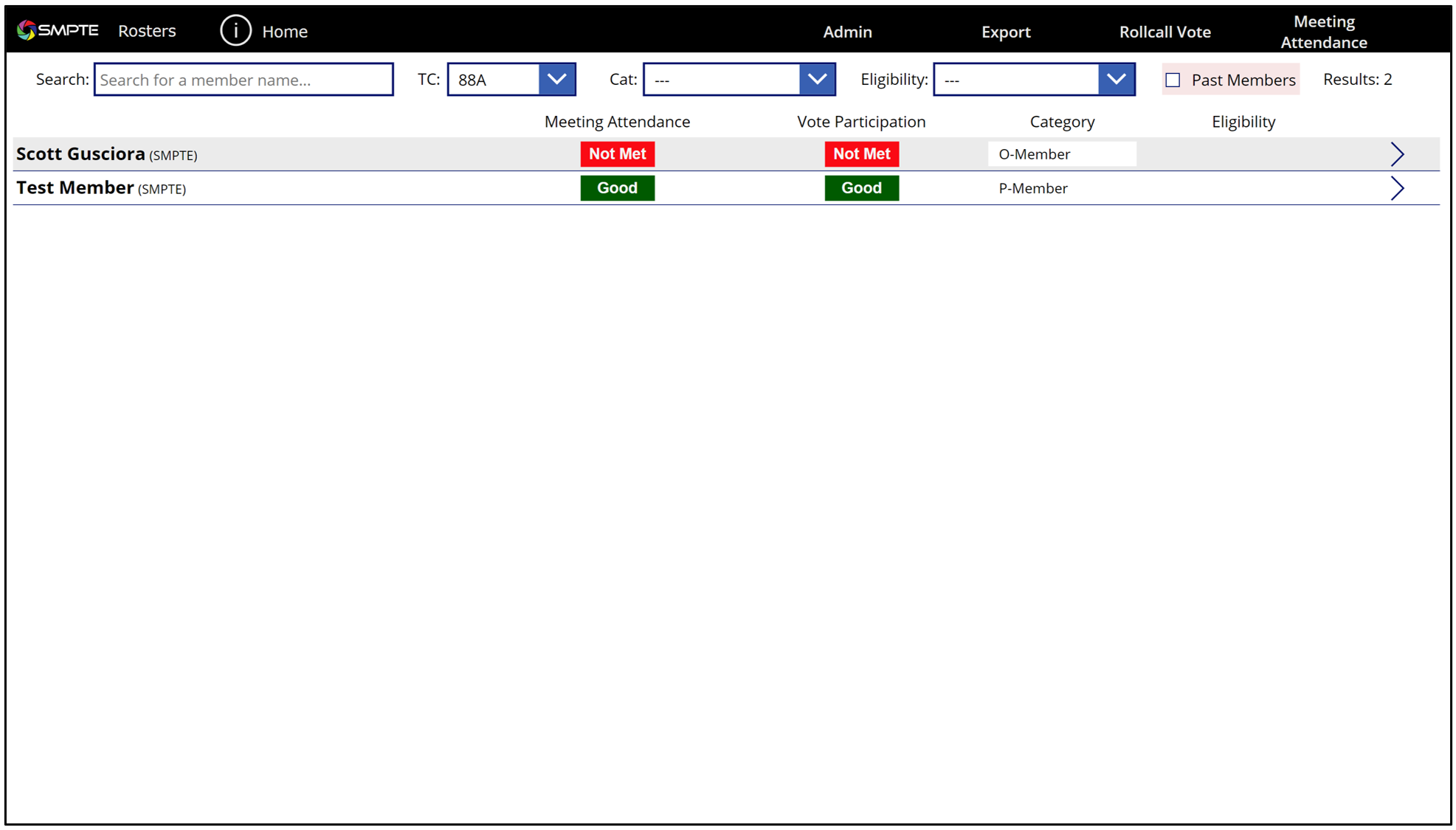Click Scott Gusciora's red attendance Not Met badge
1456x830 pixels.
click(617, 154)
